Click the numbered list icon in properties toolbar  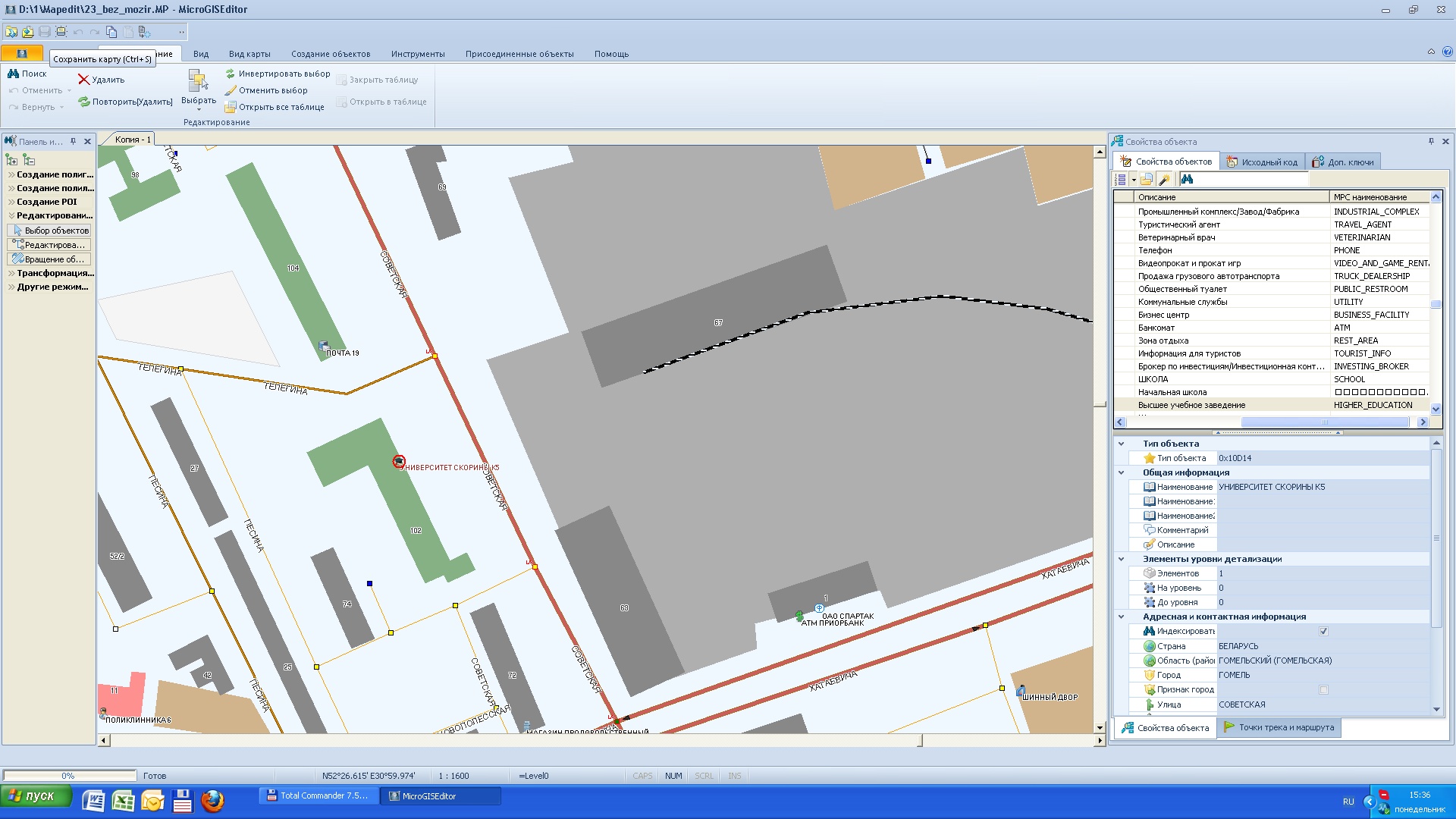coord(1122,180)
